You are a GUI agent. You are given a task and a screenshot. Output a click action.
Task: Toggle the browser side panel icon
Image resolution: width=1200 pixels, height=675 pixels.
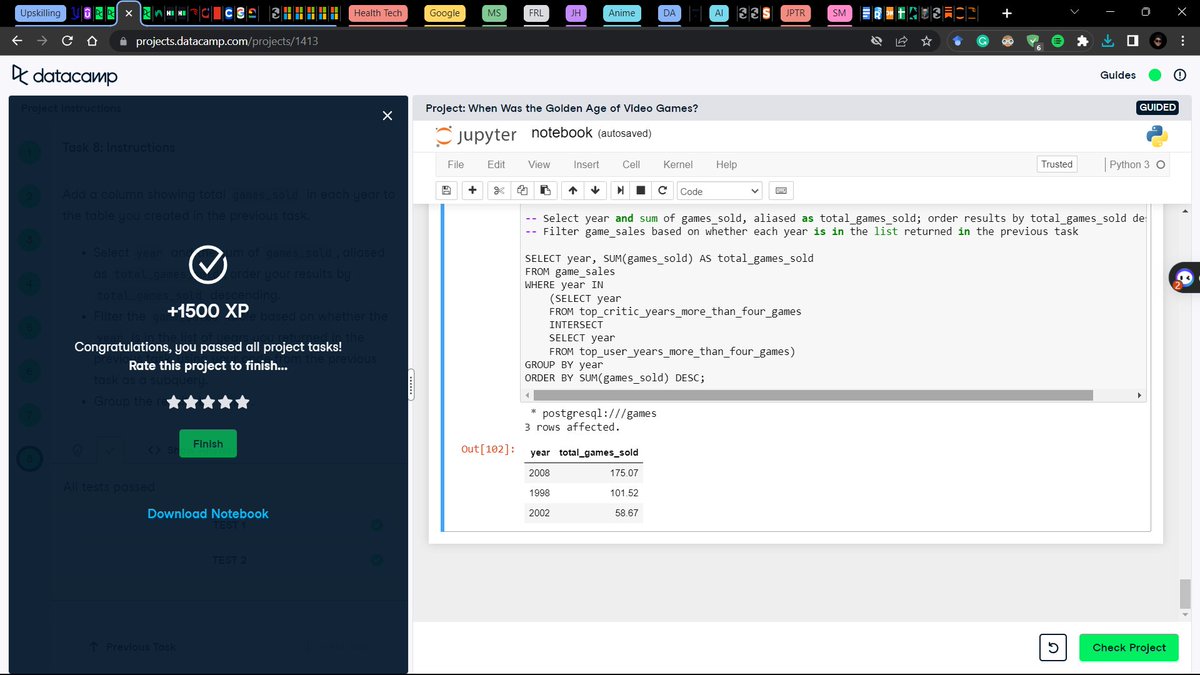[x=1132, y=42]
